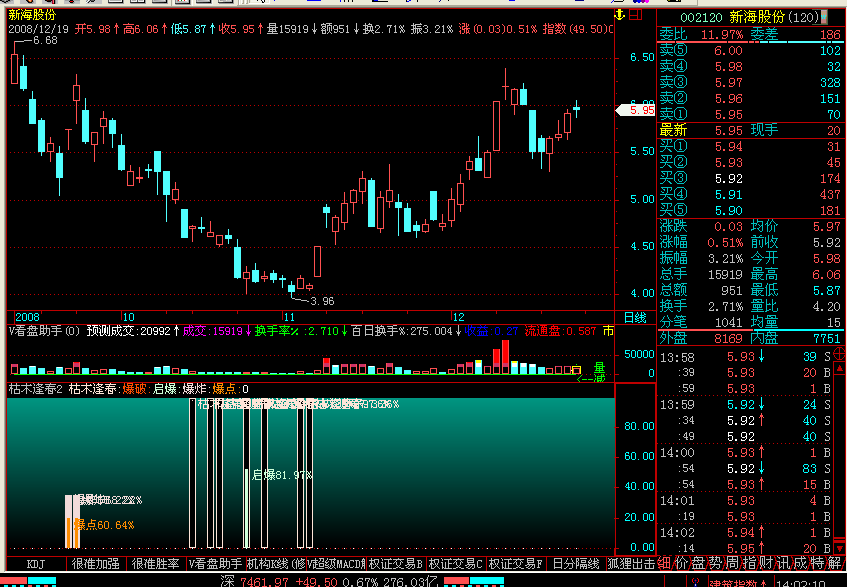Select the 指 tab in side panel

749,563
